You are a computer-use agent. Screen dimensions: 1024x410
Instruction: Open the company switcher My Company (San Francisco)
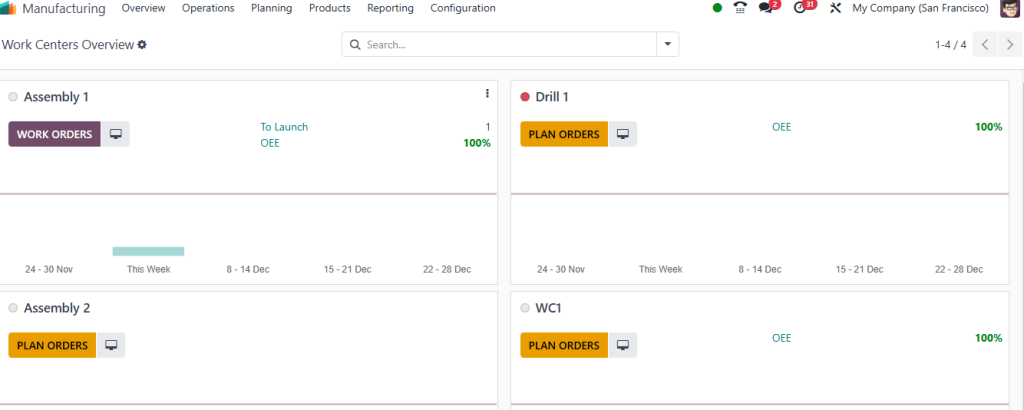coord(920,8)
